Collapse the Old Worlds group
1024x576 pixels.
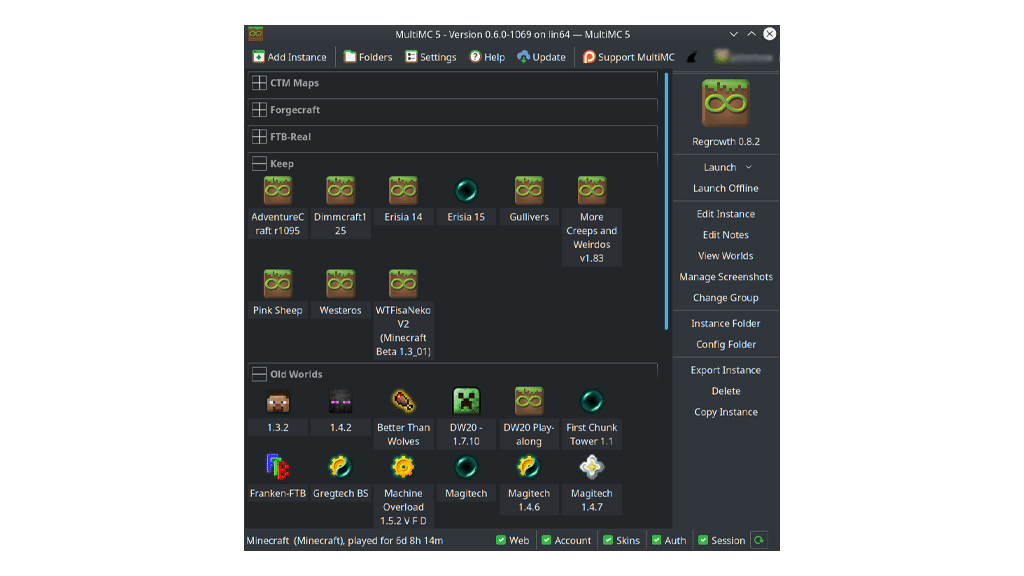tap(259, 374)
